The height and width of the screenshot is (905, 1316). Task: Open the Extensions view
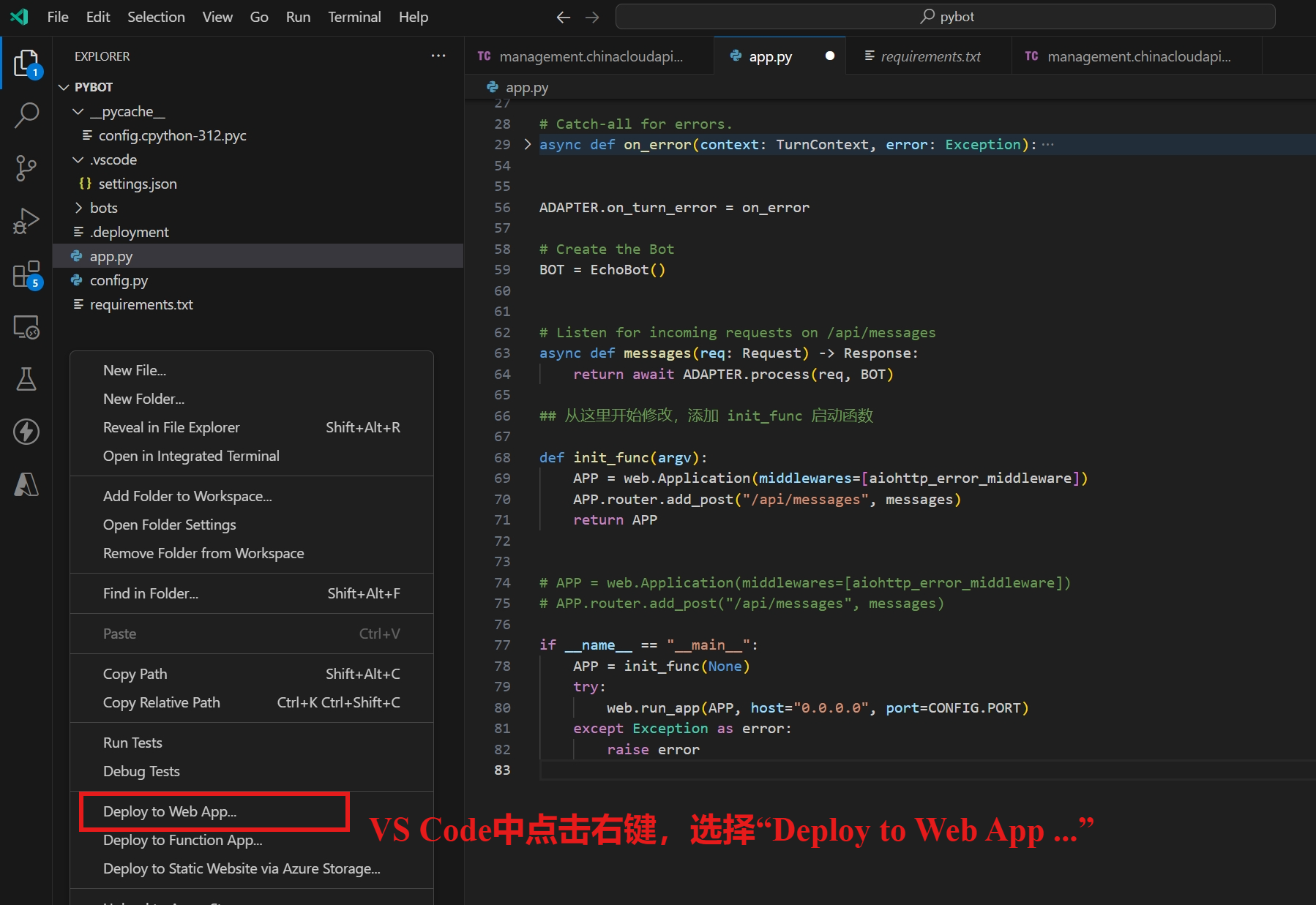[x=27, y=274]
